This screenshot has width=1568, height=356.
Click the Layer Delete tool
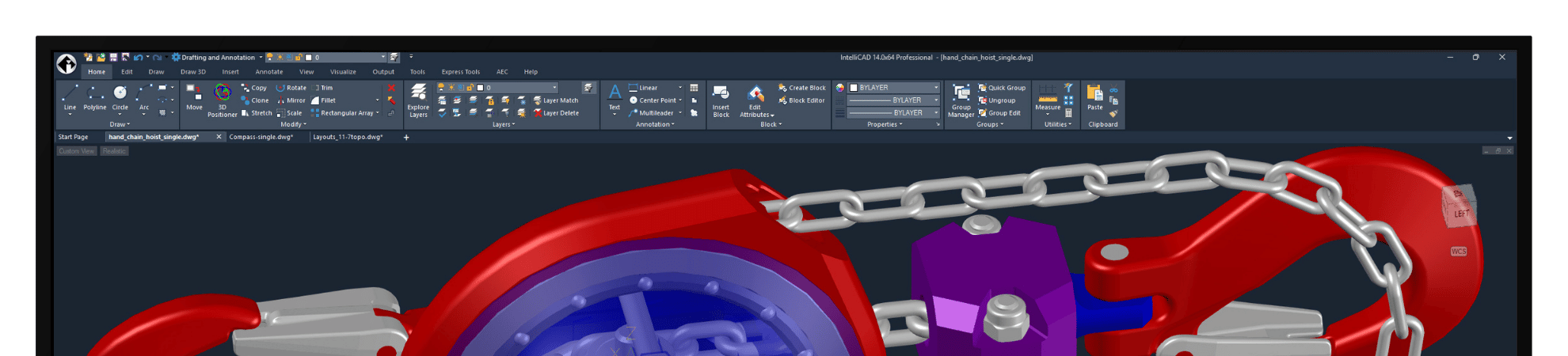pyautogui.click(x=556, y=113)
